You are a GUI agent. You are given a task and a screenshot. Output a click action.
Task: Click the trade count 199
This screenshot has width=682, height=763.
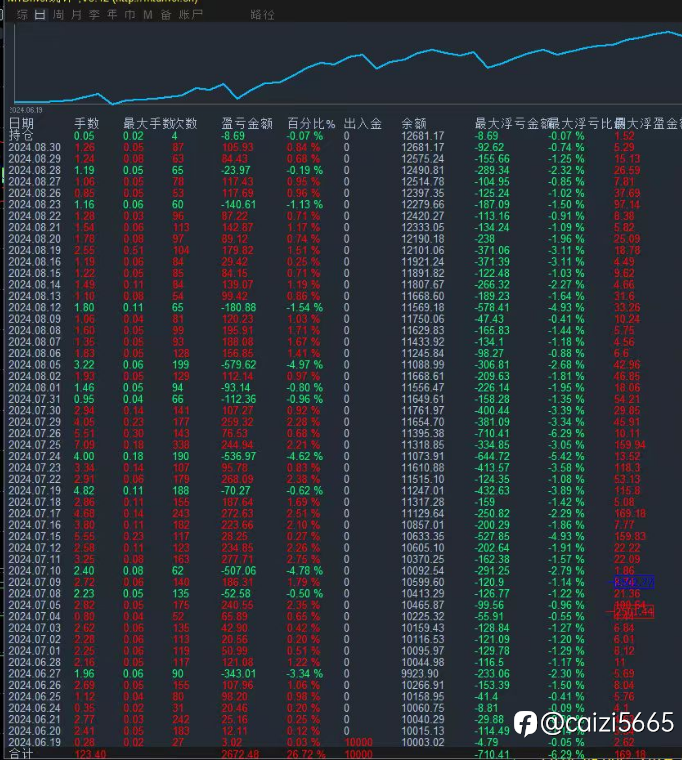pos(181,364)
